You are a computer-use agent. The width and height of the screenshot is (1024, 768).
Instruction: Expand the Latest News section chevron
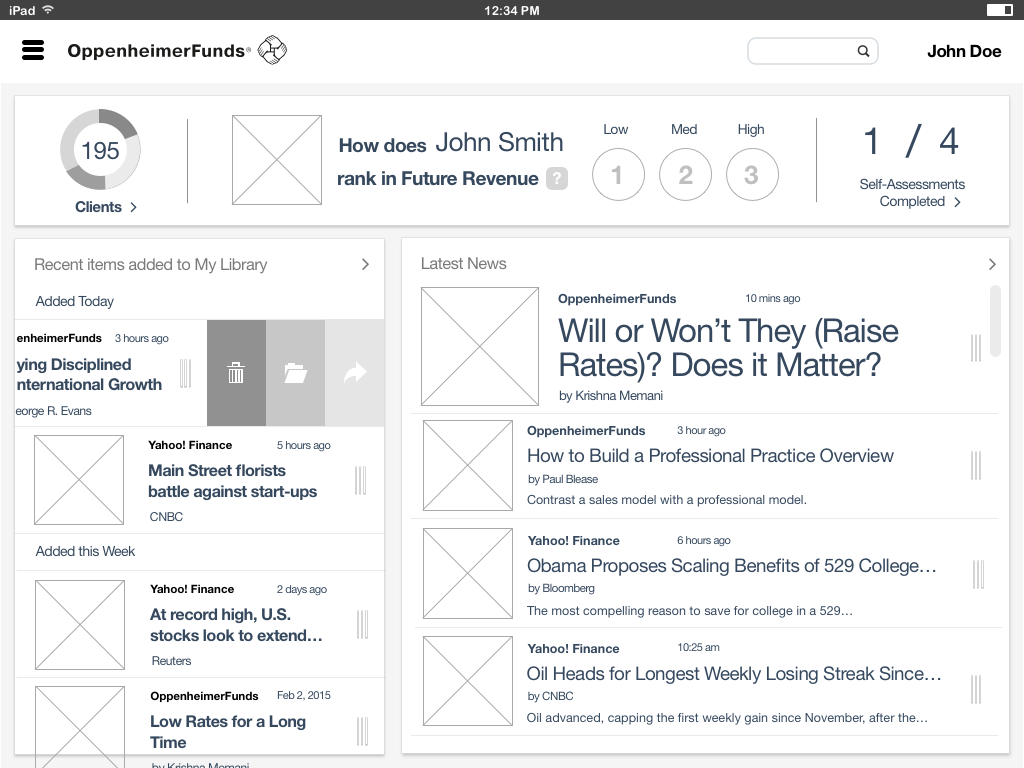992,264
